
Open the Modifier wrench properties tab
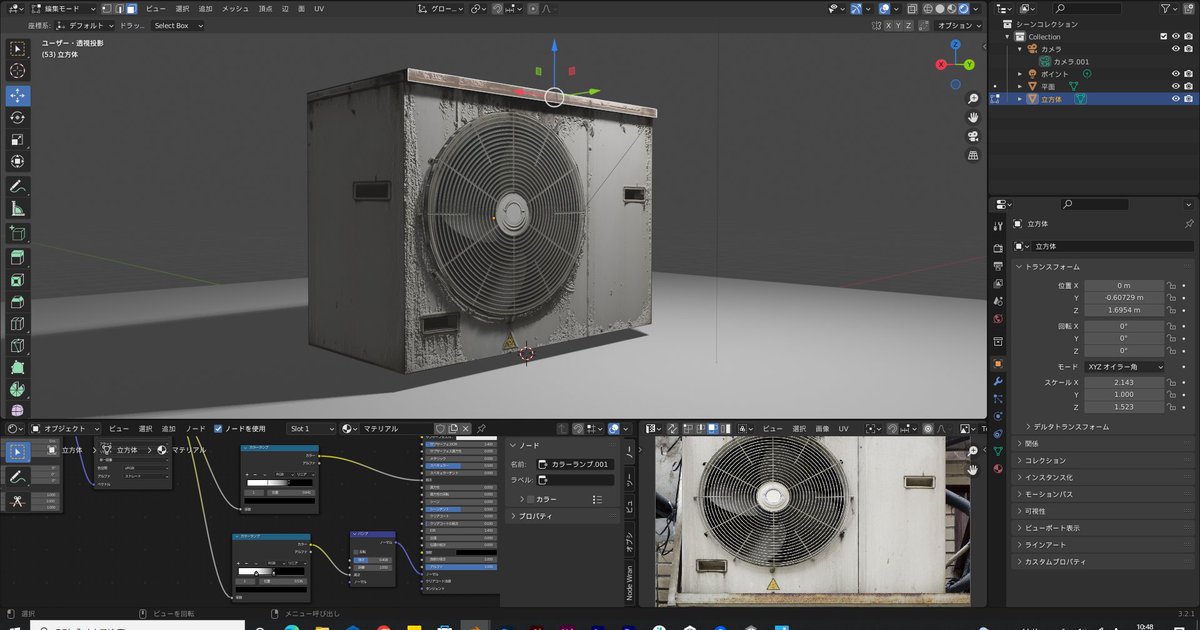pos(998,382)
